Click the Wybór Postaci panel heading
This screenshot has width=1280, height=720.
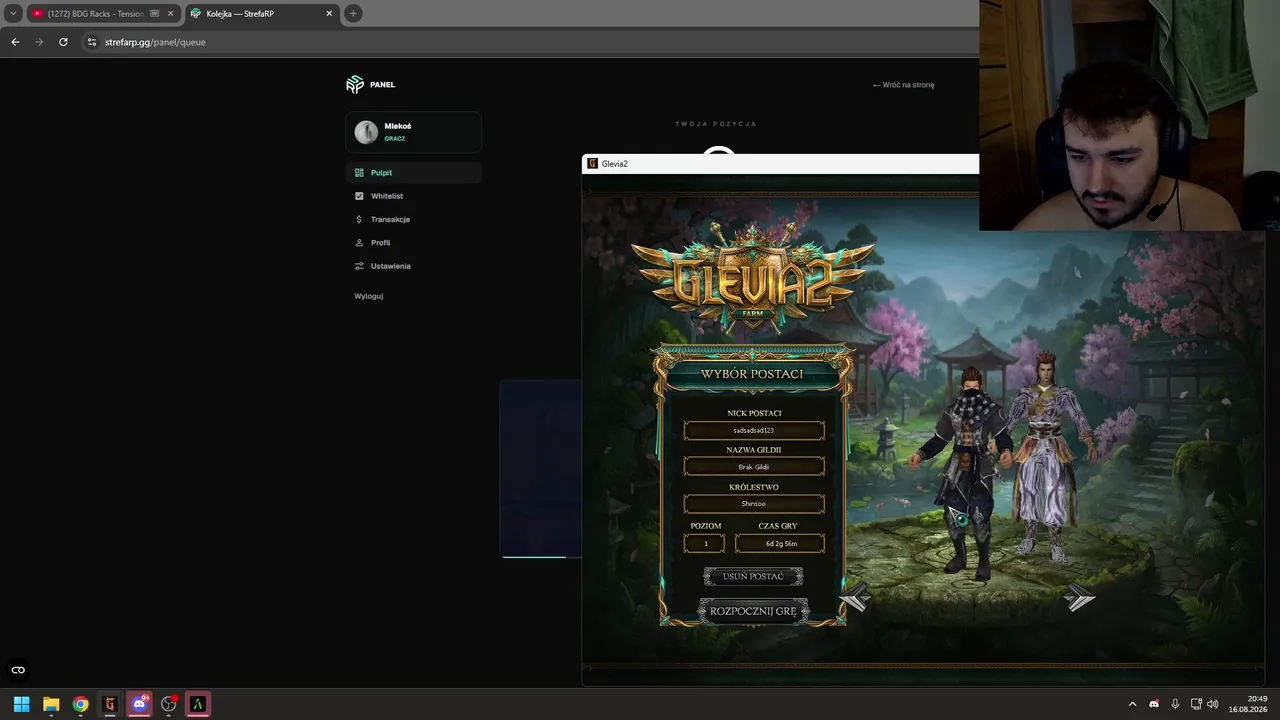coord(752,374)
